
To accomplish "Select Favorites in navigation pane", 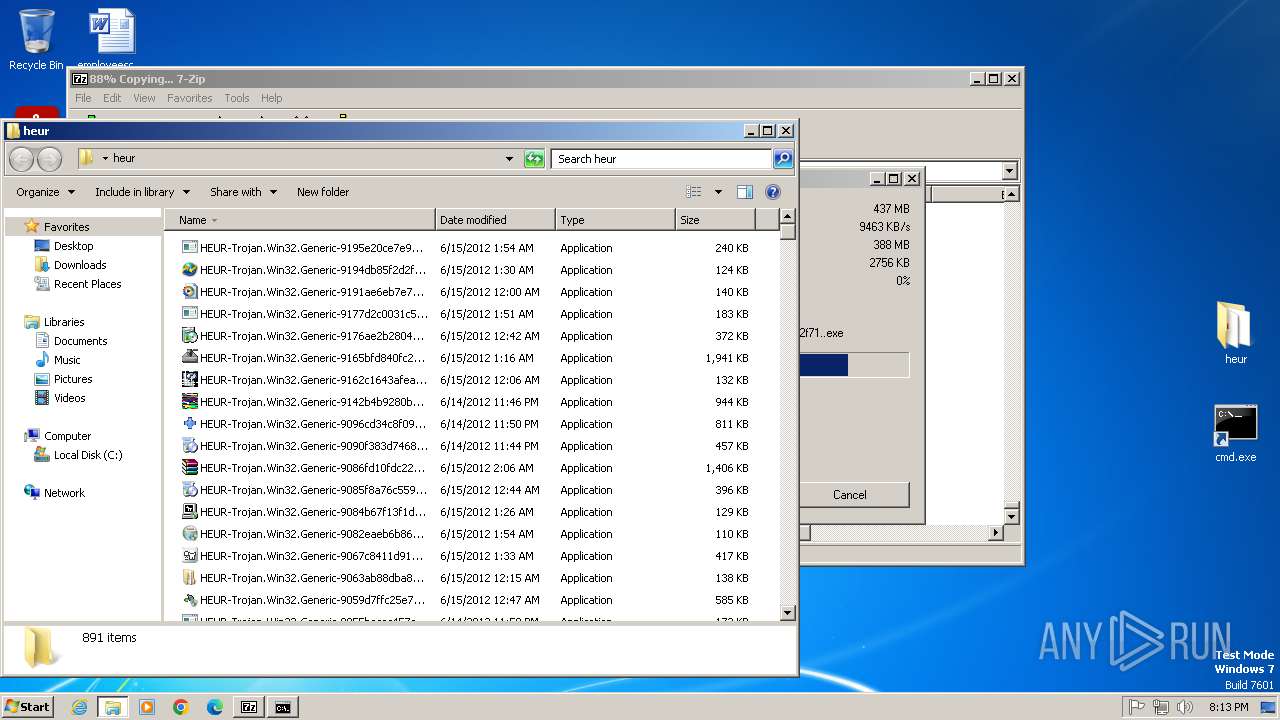I will (66, 227).
